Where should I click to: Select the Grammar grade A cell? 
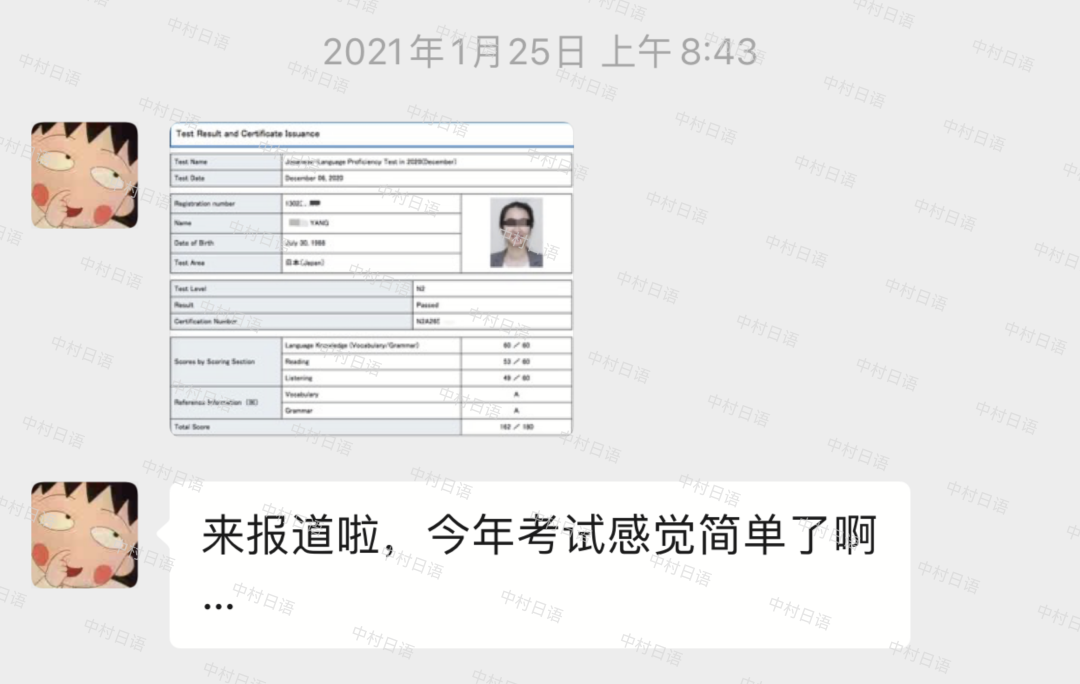(515, 411)
